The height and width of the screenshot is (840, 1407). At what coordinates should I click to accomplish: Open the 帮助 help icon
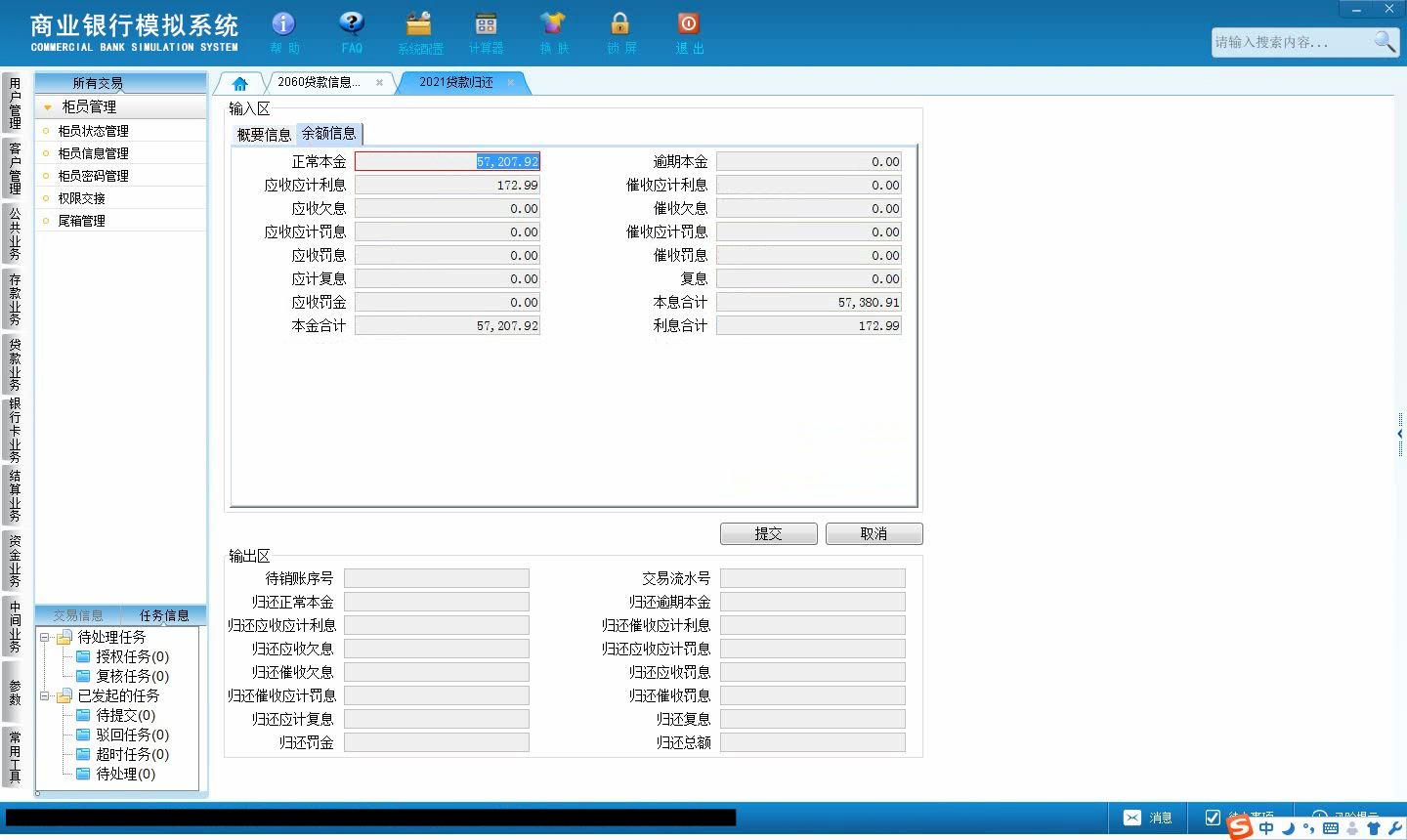(283, 23)
